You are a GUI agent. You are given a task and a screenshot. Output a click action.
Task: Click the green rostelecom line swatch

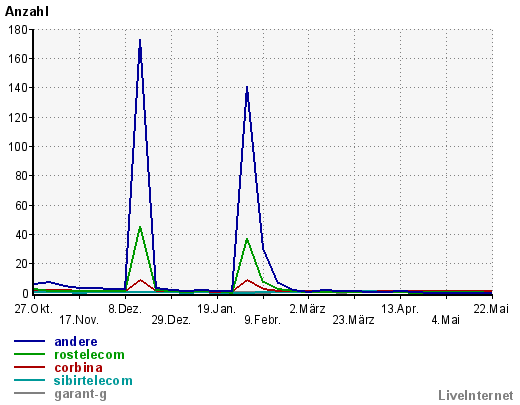(x=29, y=354)
